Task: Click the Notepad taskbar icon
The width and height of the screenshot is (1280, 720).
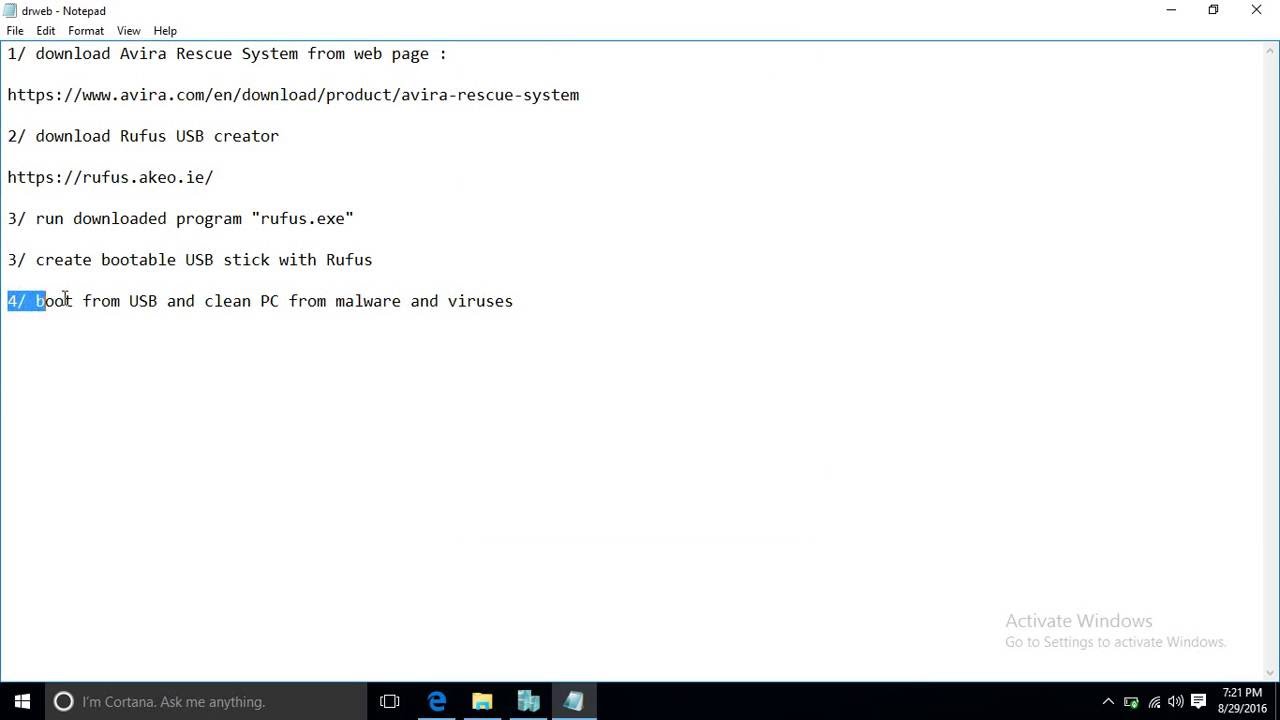Action: pyautogui.click(x=574, y=702)
